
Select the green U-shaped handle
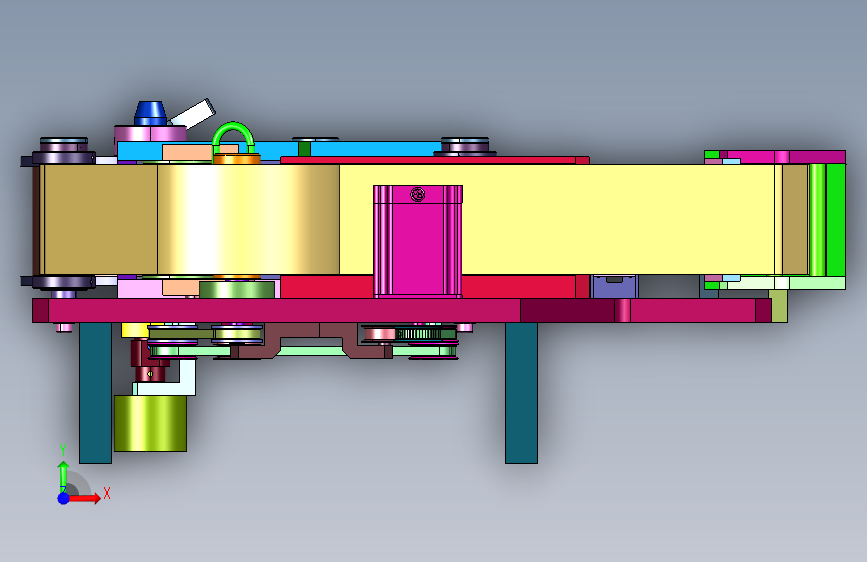coord(233,138)
